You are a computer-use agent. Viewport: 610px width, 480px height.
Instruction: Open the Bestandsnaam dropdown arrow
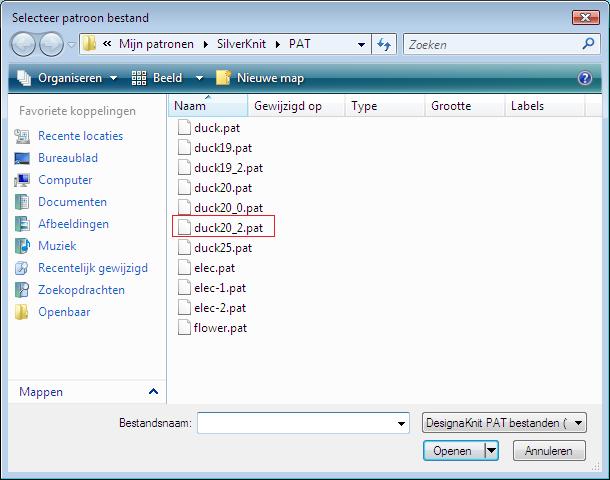coord(401,423)
